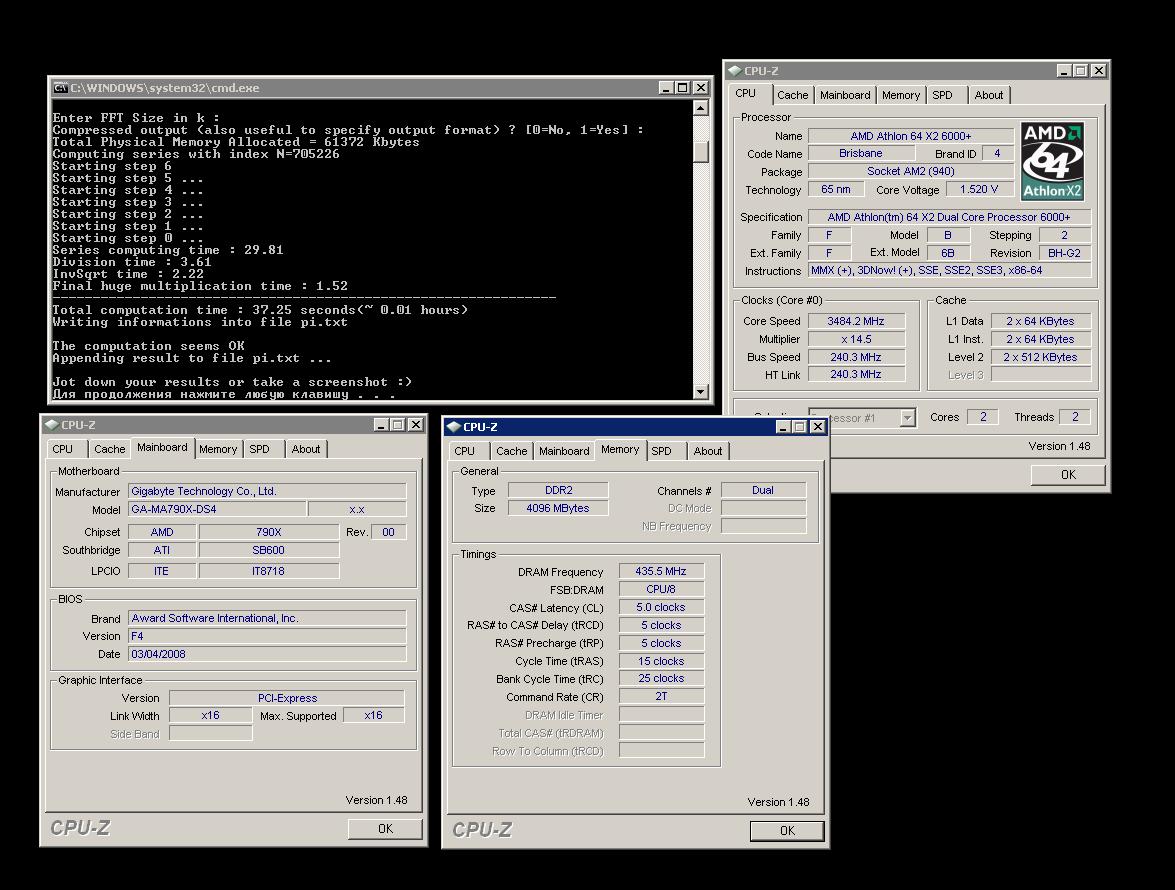
Task: Minimize the Mainboard CPU-Z window
Action: click(381, 425)
